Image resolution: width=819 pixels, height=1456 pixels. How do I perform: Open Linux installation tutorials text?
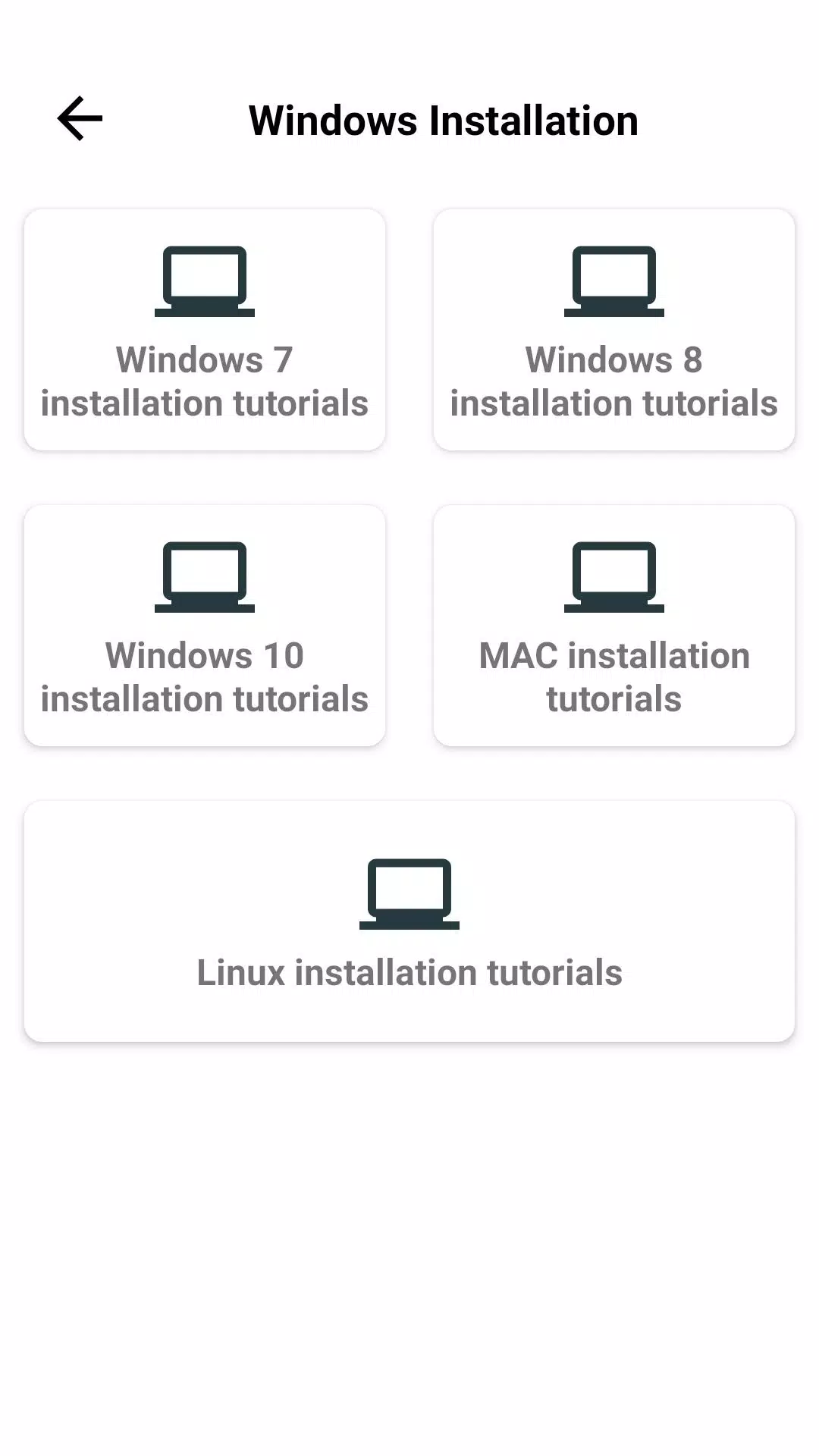click(x=409, y=973)
